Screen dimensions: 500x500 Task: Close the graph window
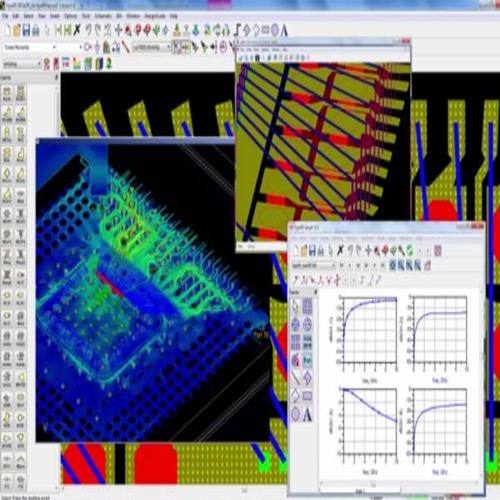click(x=477, y=226)
